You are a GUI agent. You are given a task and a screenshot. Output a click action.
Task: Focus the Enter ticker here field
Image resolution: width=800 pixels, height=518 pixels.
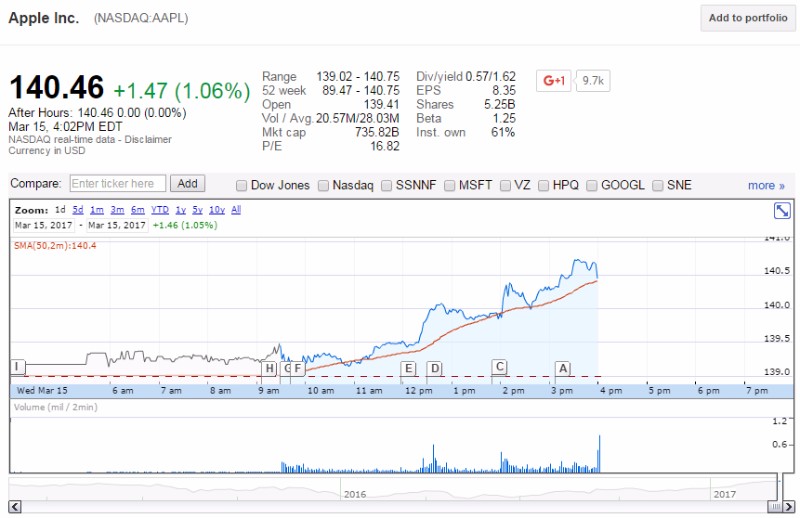pos(117,184)
